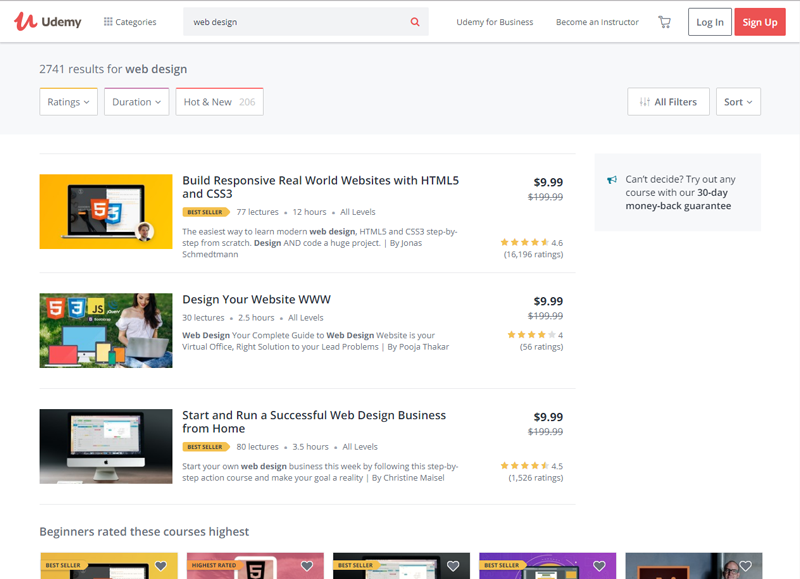The image size is (800, 579).
Task: Go to Udemy for Business
Action: pyautogui.click(x=495, y=22)
